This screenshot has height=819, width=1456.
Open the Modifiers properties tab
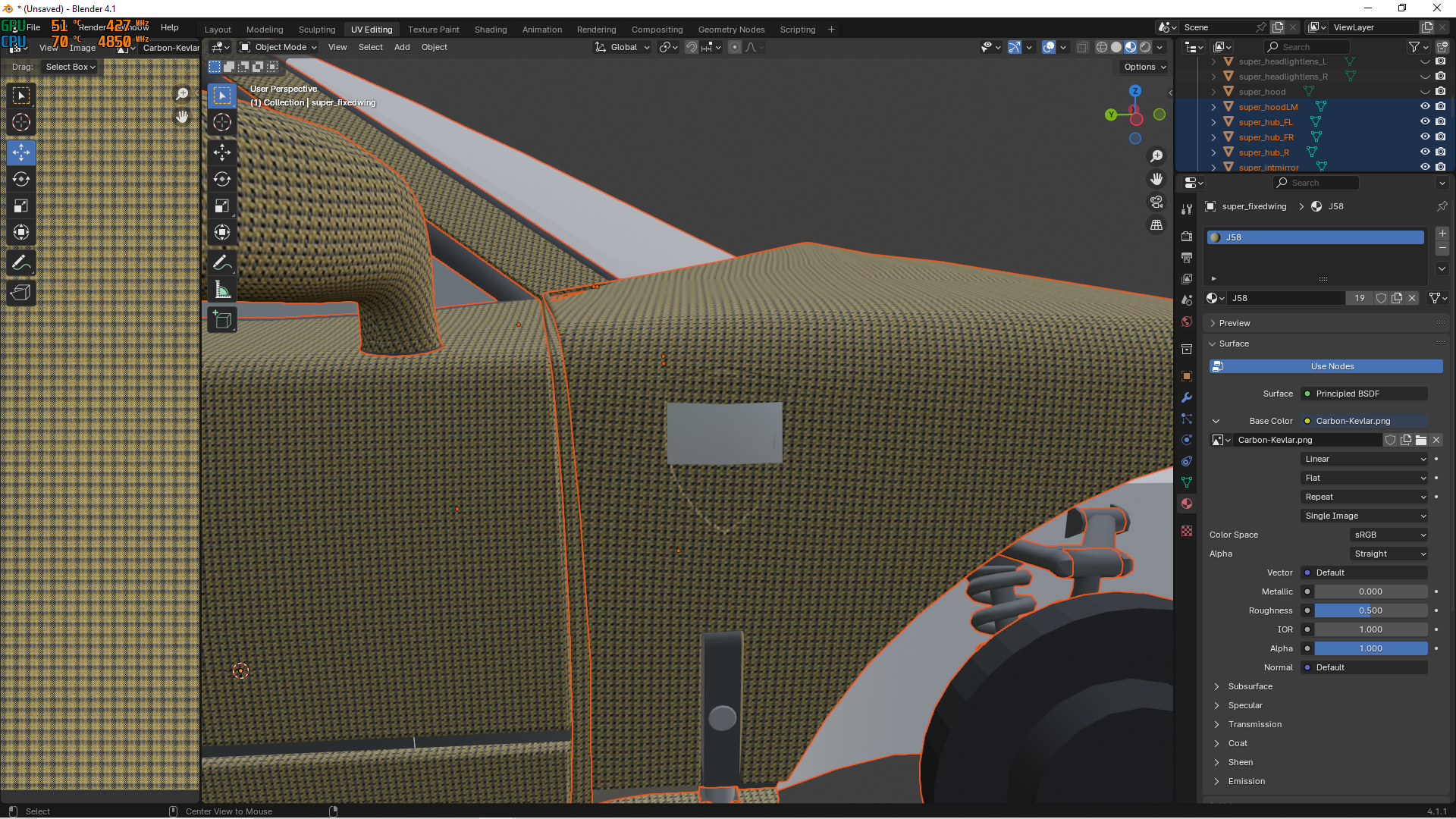tap(1187, 398)
